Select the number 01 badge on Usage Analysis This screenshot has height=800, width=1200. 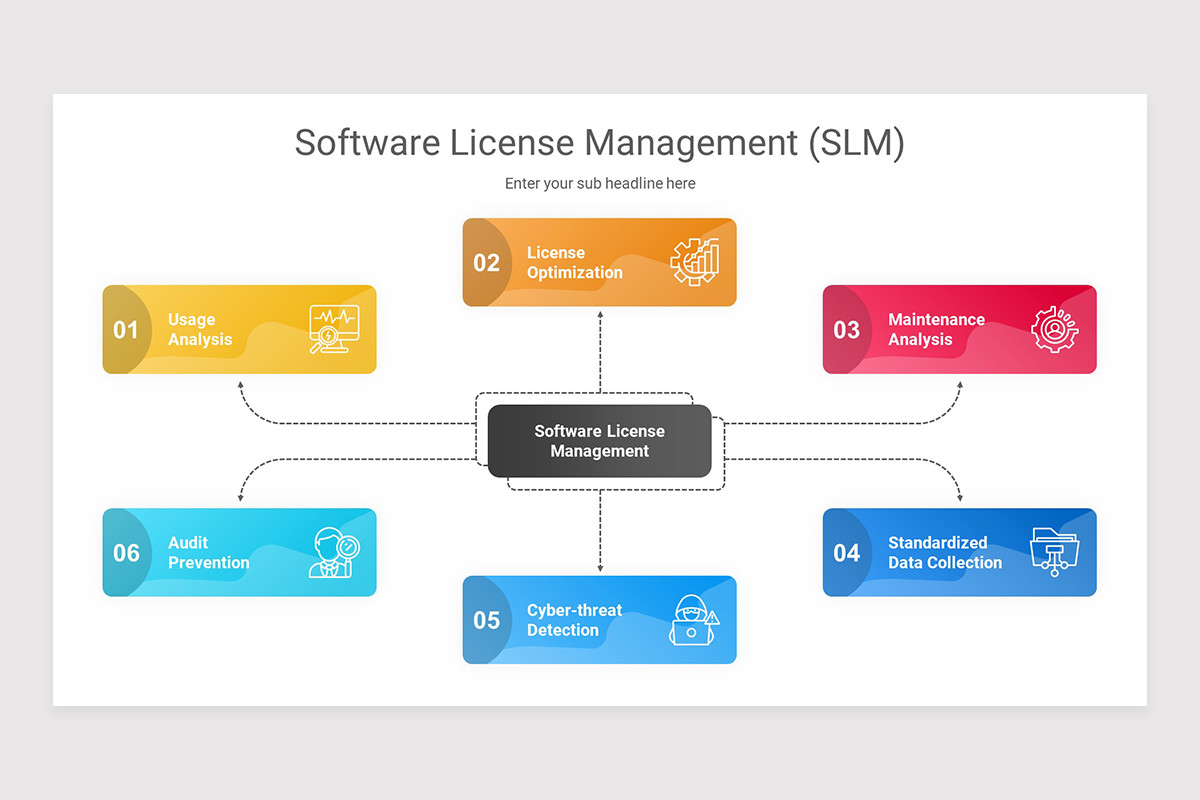[128, 329]
